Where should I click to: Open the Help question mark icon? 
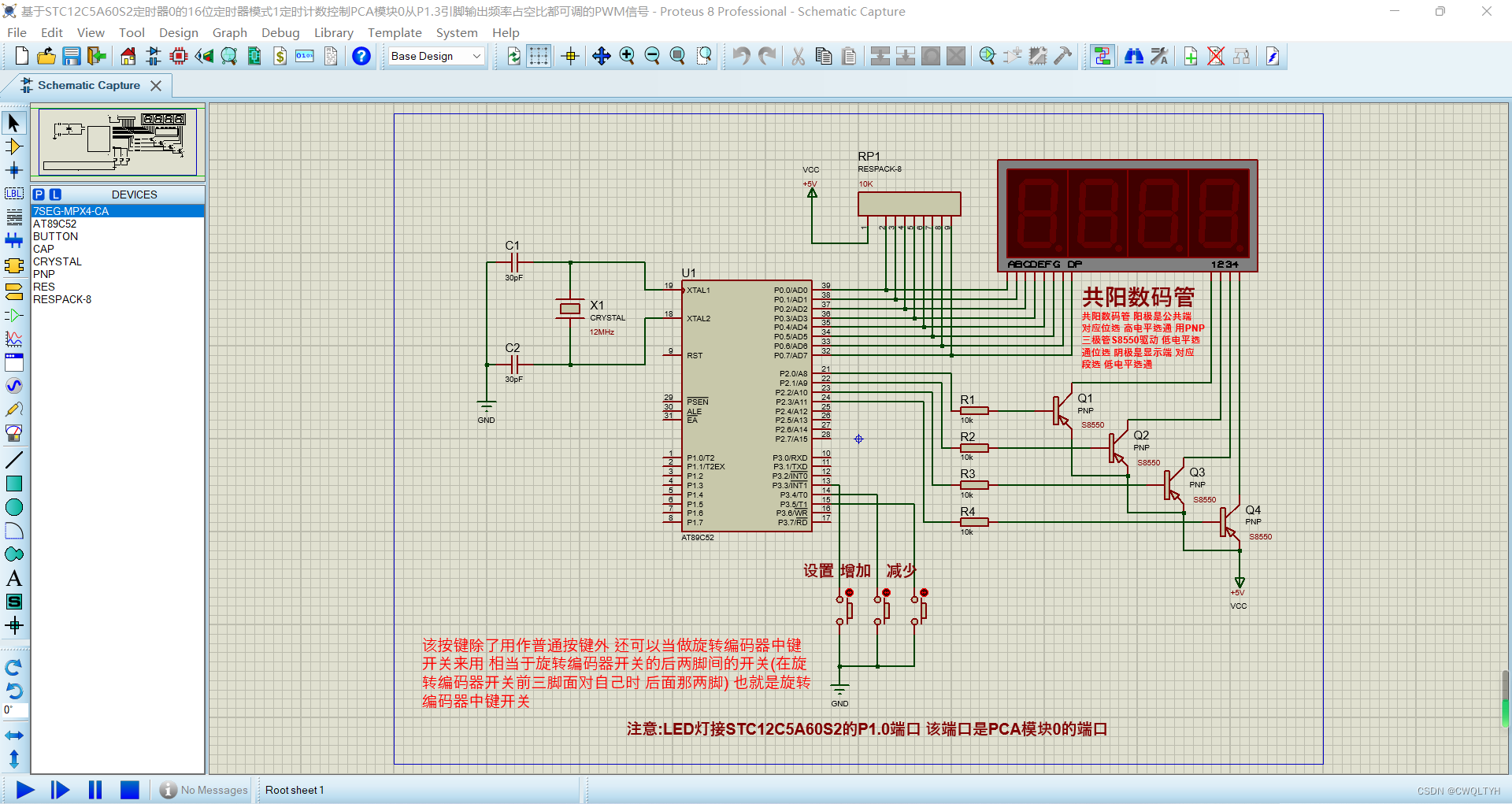pos(361,56)
